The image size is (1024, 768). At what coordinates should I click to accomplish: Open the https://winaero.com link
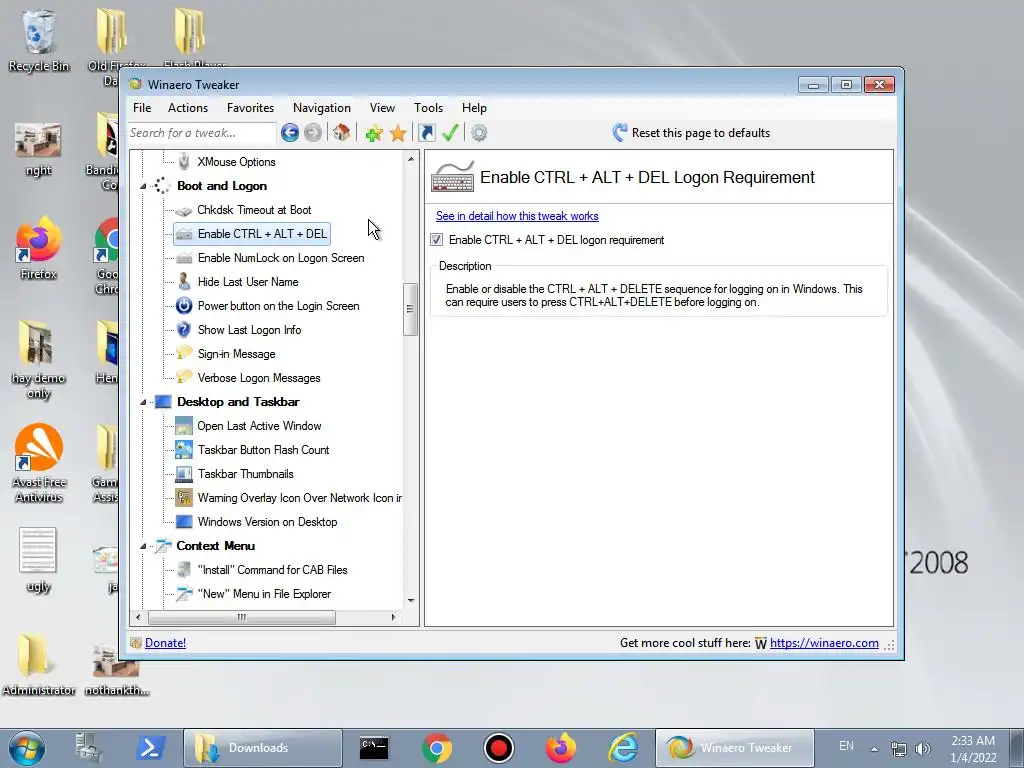(824, 643)
